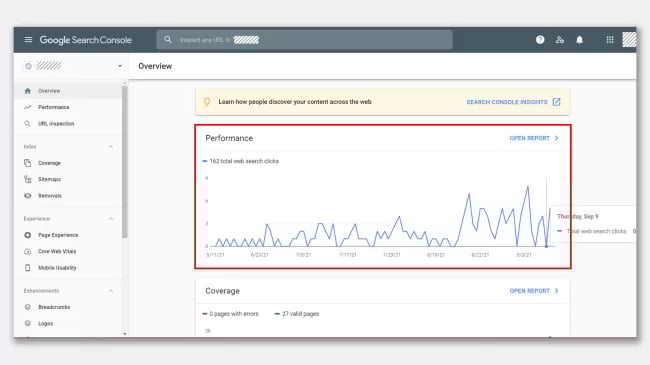Click the sidebar scrollbar down arrow
This screenshot has width=650, height=365.
[125, 333]
